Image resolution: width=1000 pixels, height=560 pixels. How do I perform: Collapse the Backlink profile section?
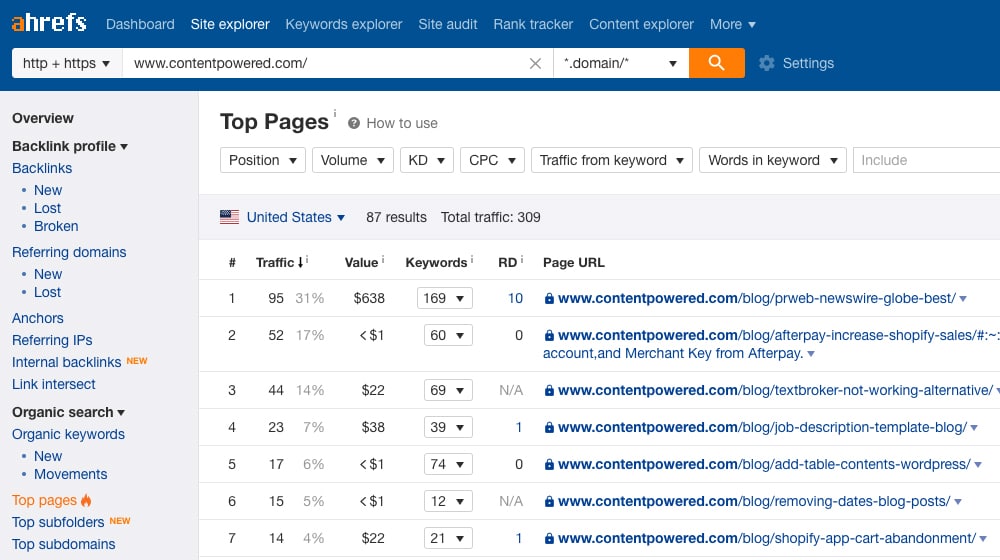point(70,146)
